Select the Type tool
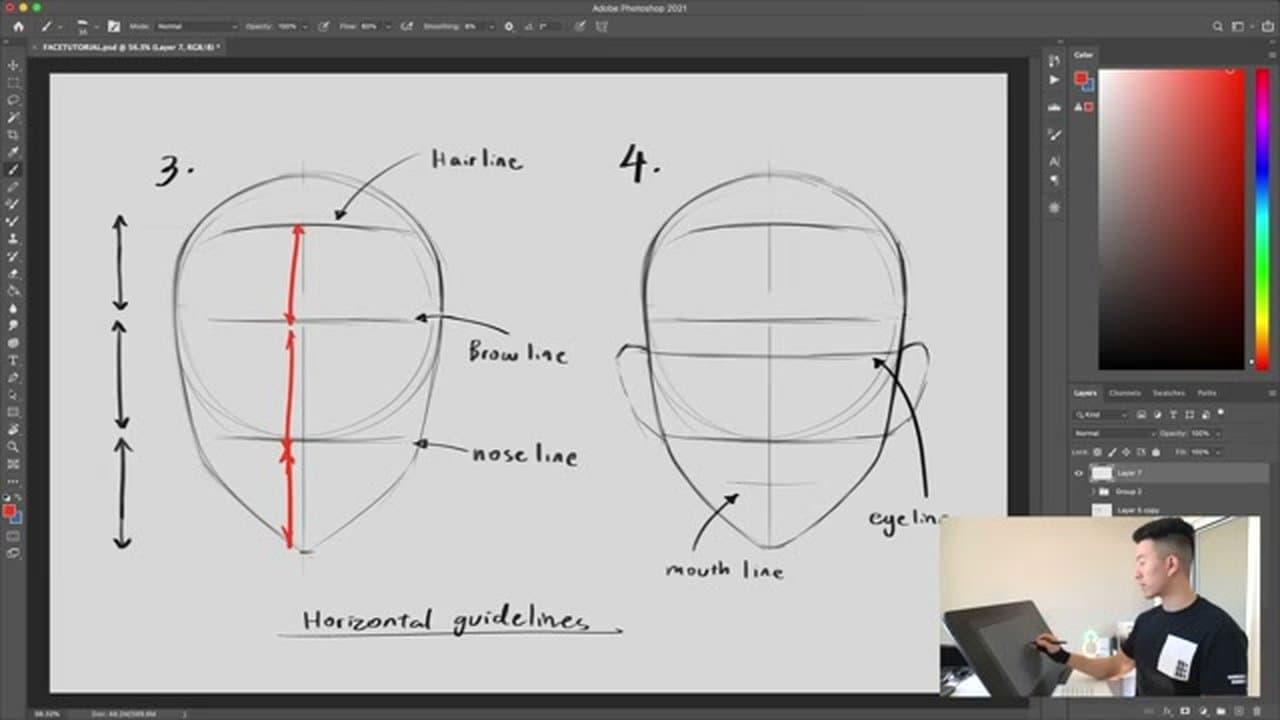Viewport: 1280px width, 720px height. pos(13,360)
